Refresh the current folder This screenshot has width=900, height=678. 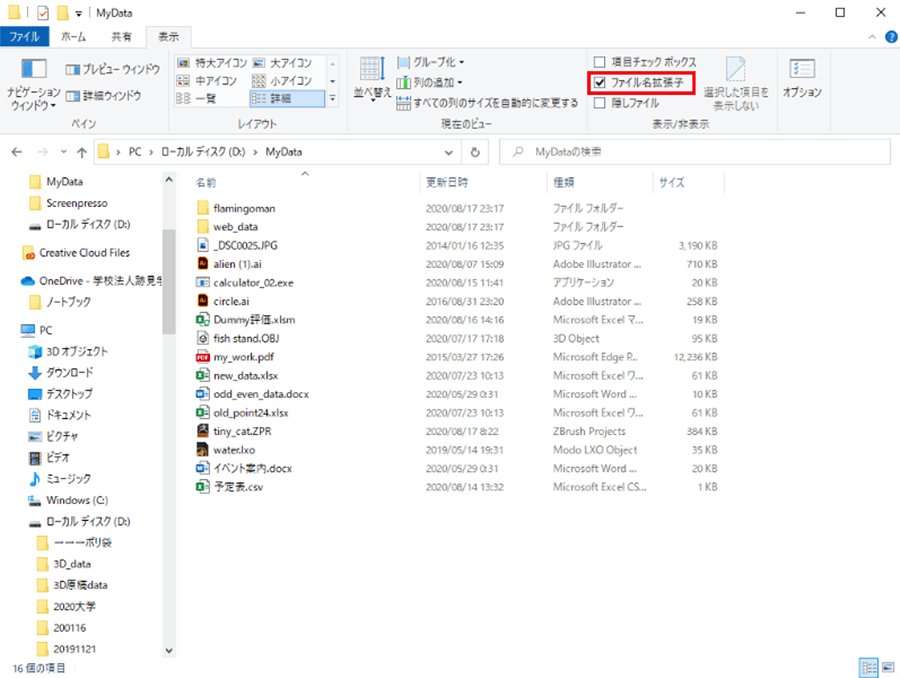coord(475,152)
